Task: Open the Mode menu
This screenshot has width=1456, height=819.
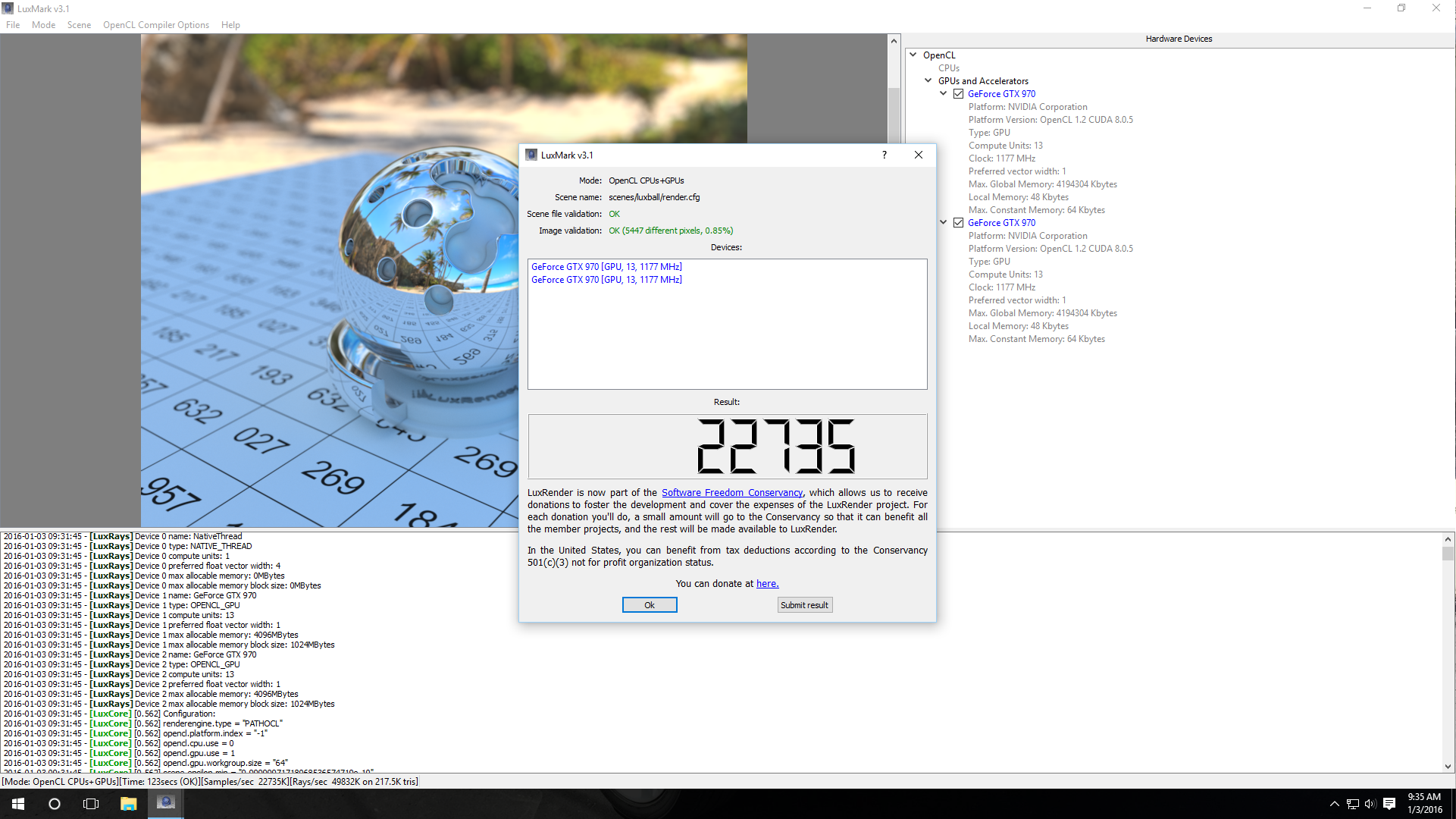Action: [43, 25]
